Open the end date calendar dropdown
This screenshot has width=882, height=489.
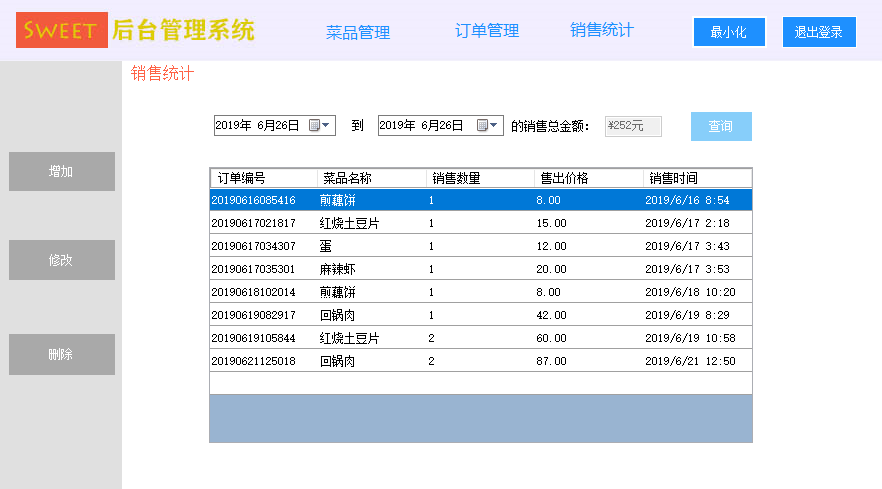487,125
